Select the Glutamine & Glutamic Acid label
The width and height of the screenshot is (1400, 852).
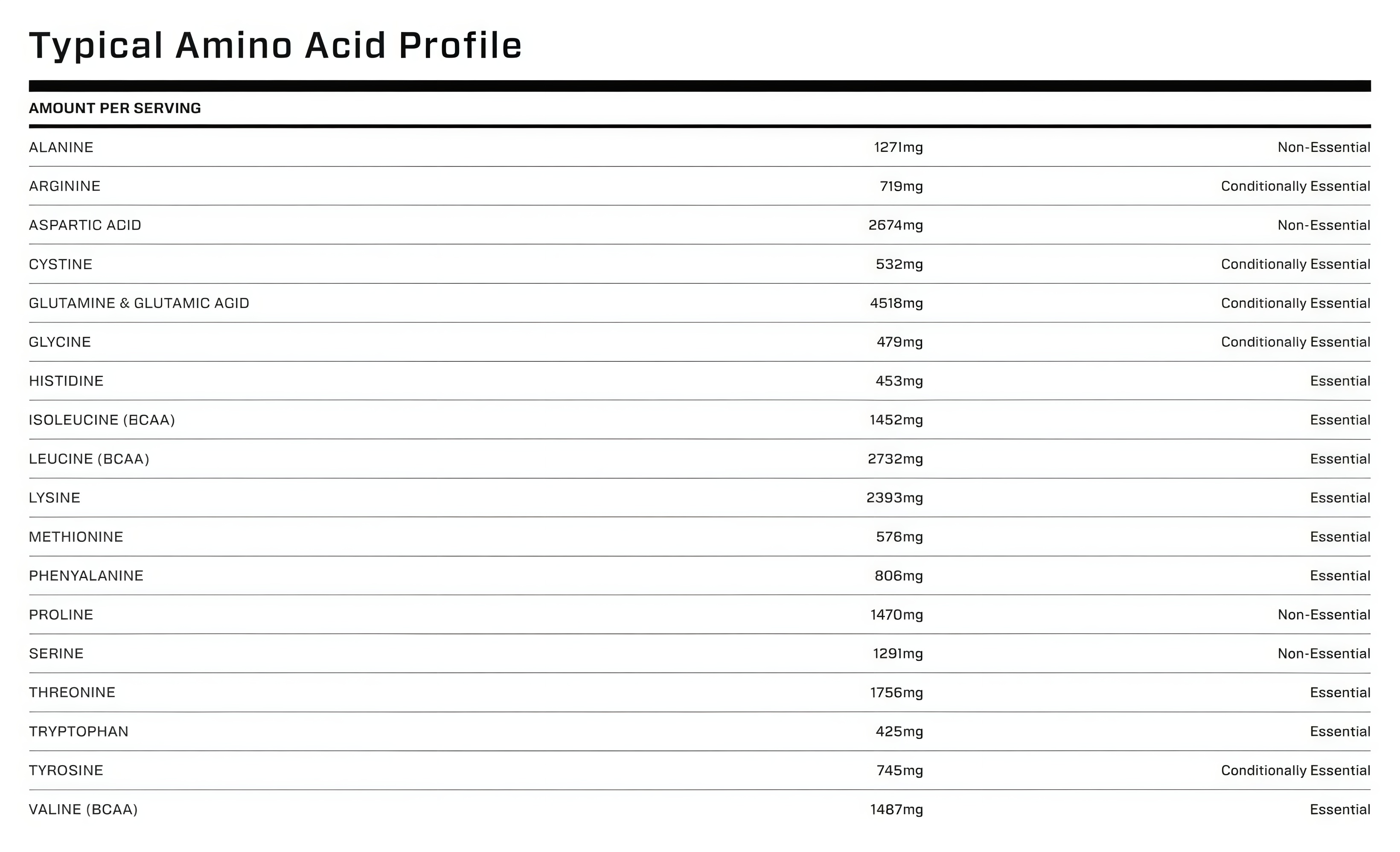[139, 303]
